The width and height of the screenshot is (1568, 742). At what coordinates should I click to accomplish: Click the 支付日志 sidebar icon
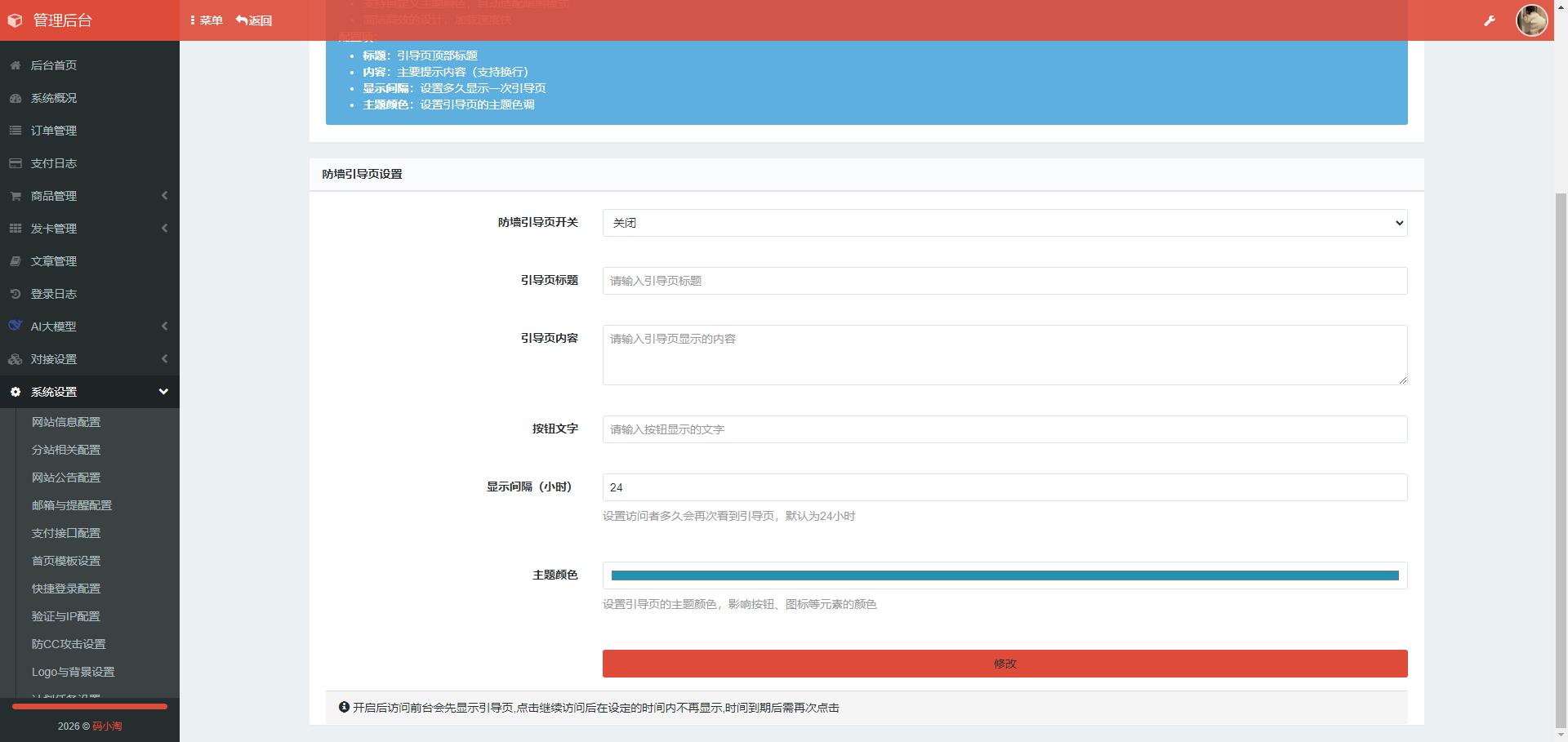[x=15, y=163]
